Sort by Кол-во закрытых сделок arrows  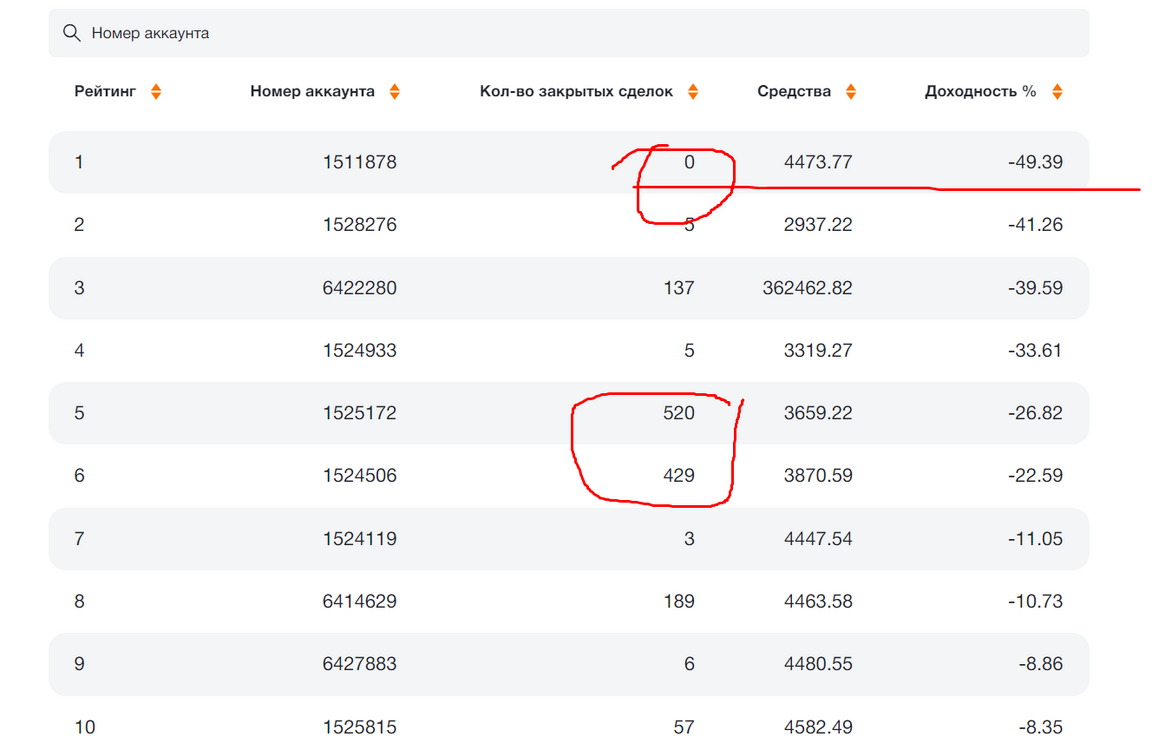(693, 91)
